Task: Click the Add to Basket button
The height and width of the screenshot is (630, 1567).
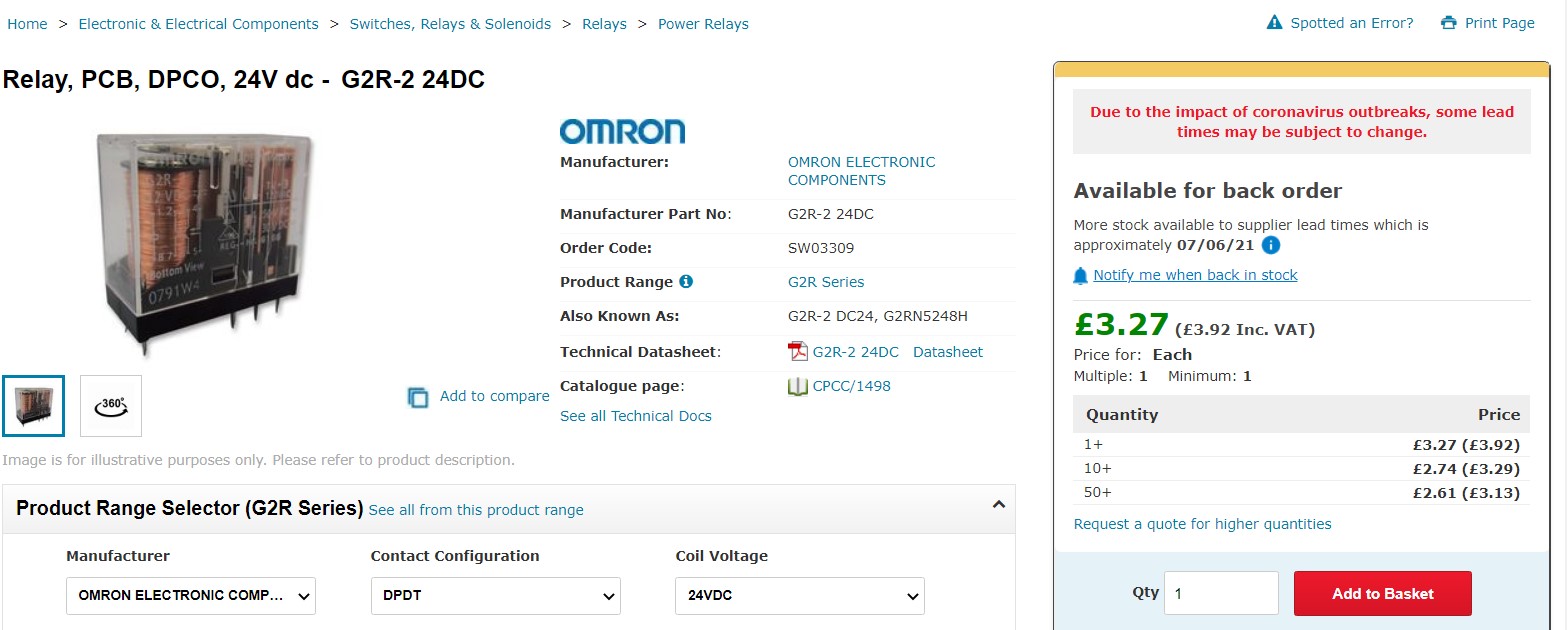Action: [1383, 594]
